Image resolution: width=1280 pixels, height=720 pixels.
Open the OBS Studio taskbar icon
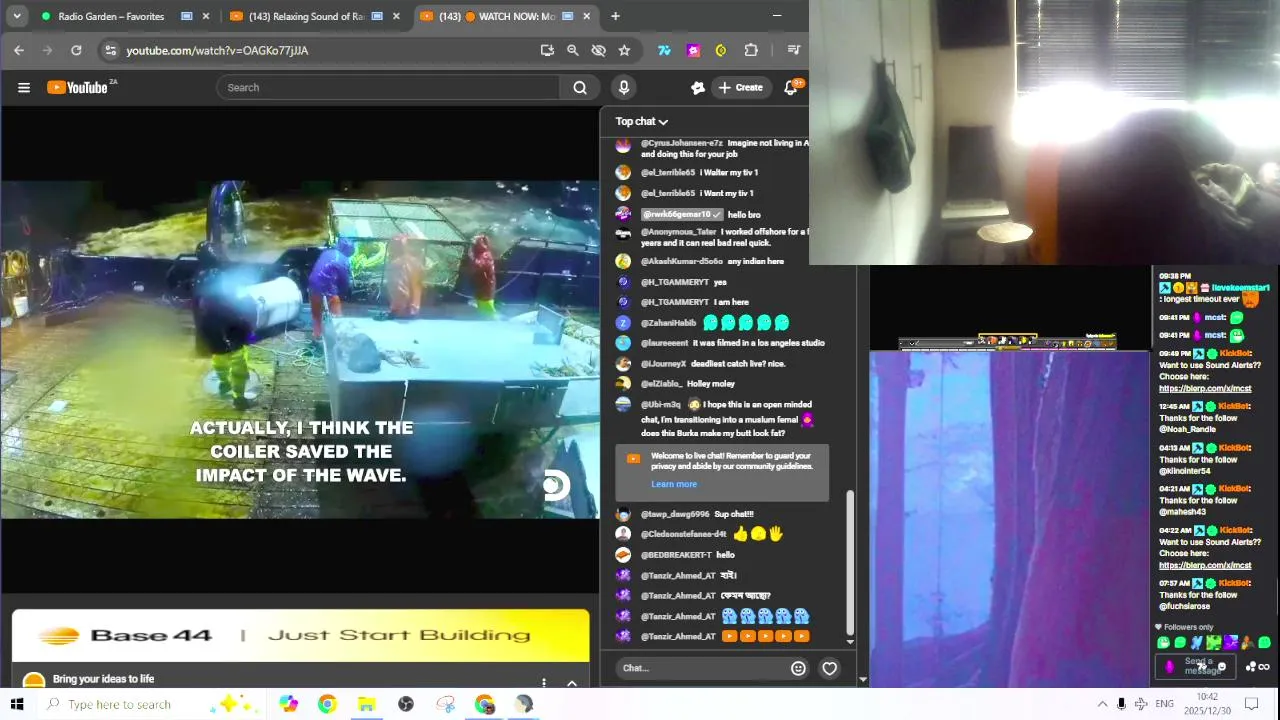click(x=406, y=704)
